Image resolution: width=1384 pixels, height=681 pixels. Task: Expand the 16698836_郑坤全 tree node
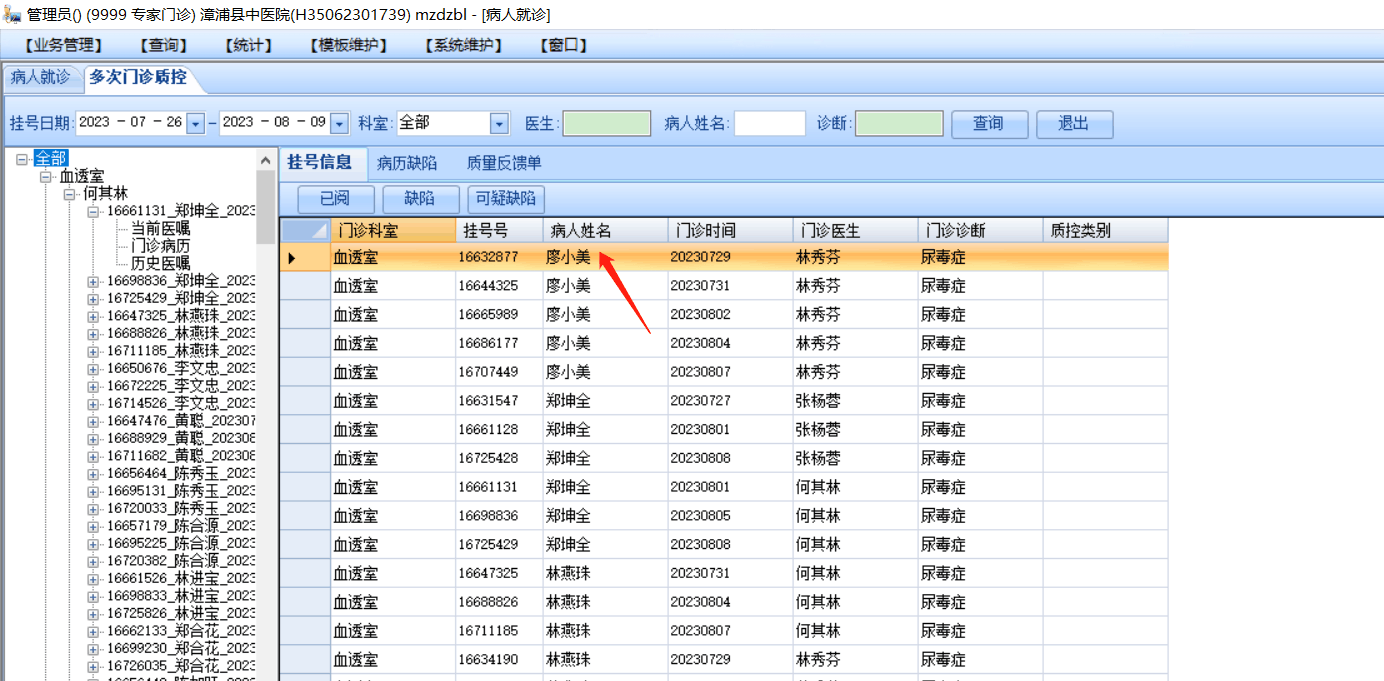[94, 281]
